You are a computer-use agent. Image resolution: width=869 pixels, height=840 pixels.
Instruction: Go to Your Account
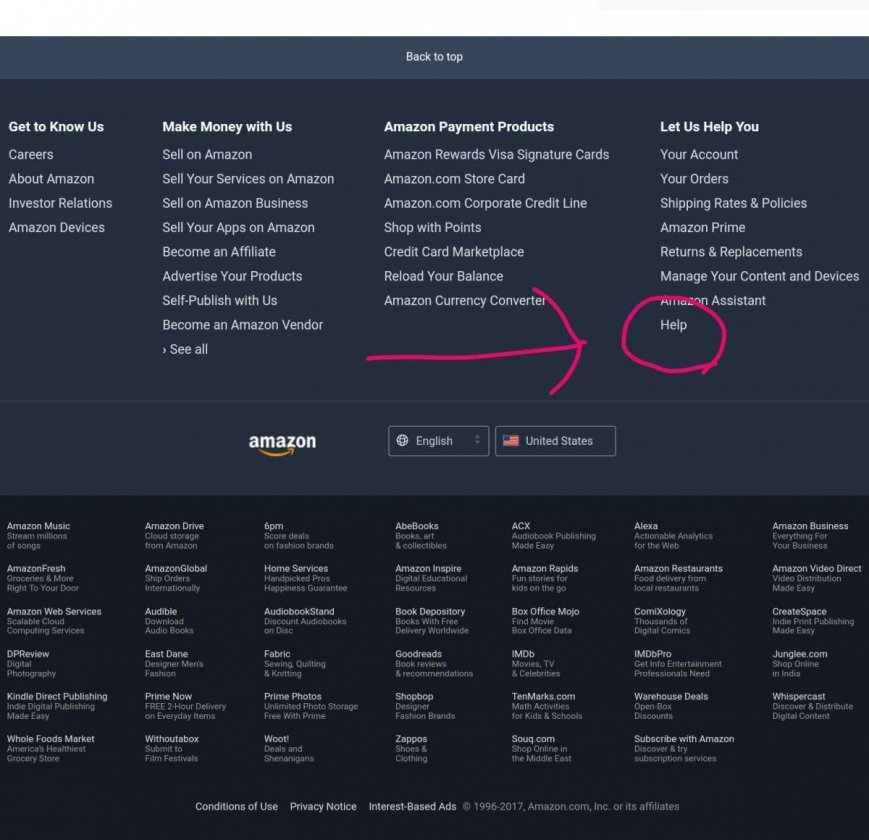tap(699, 155)
